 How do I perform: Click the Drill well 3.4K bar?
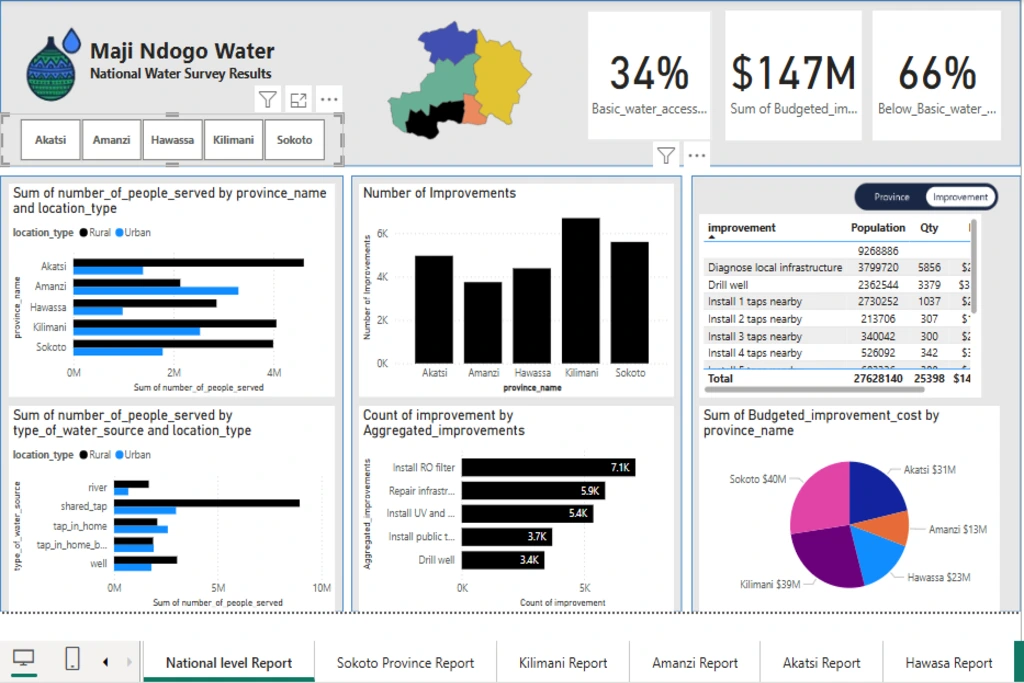[x=503, y=560]
